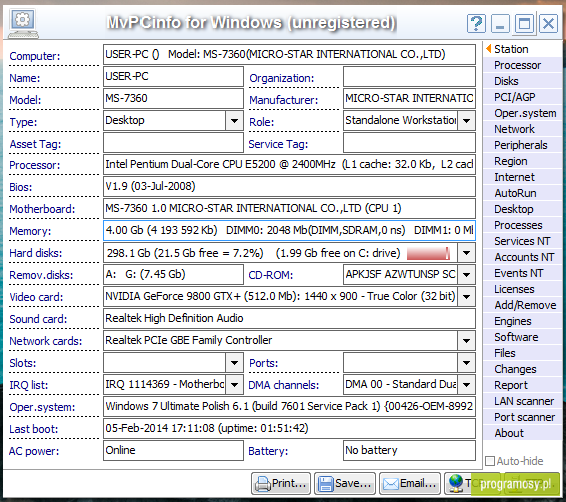
Task: Open the Region section
Action: click(522, 161)
